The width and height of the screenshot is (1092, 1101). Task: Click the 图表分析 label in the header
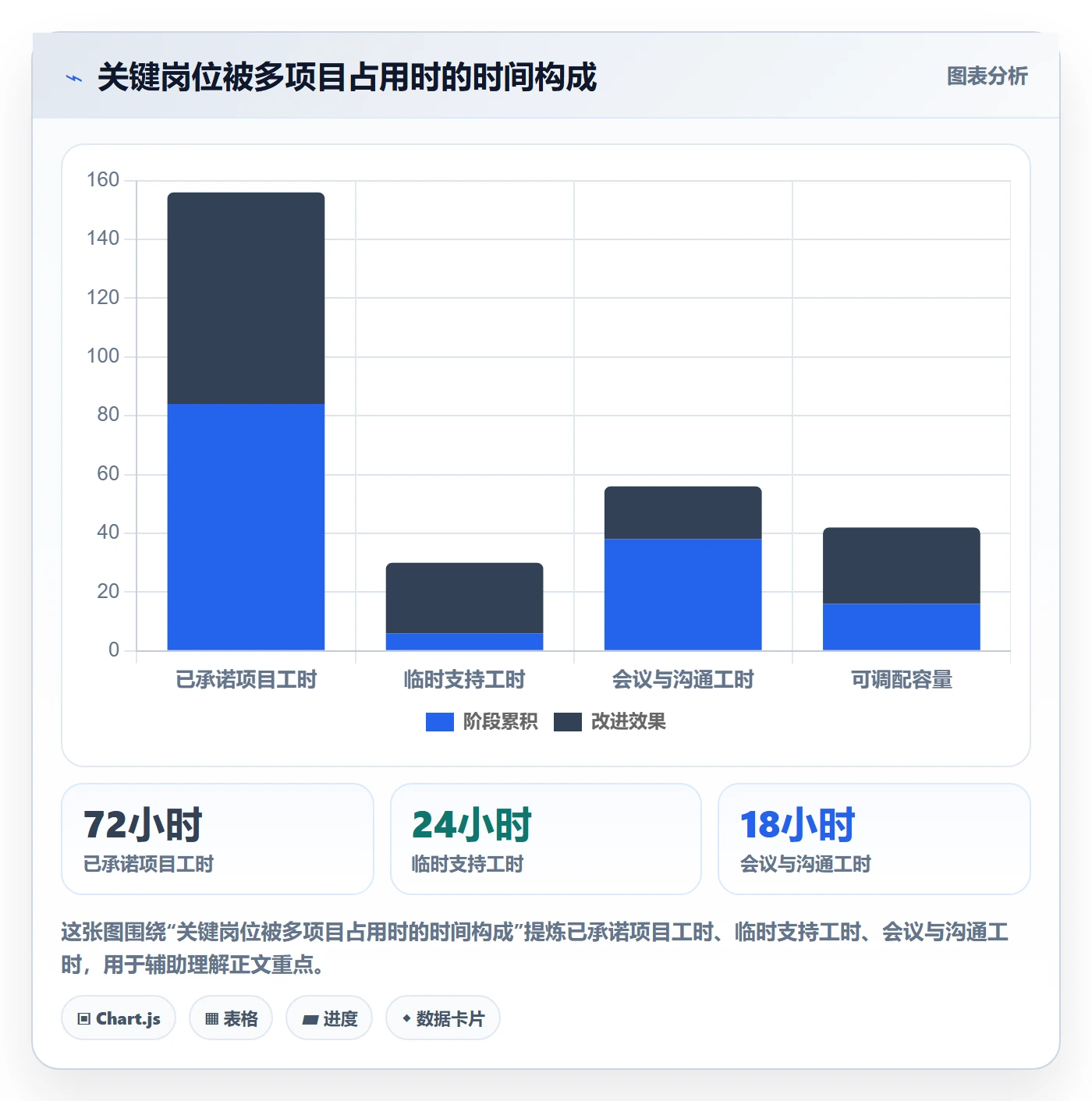987,76
